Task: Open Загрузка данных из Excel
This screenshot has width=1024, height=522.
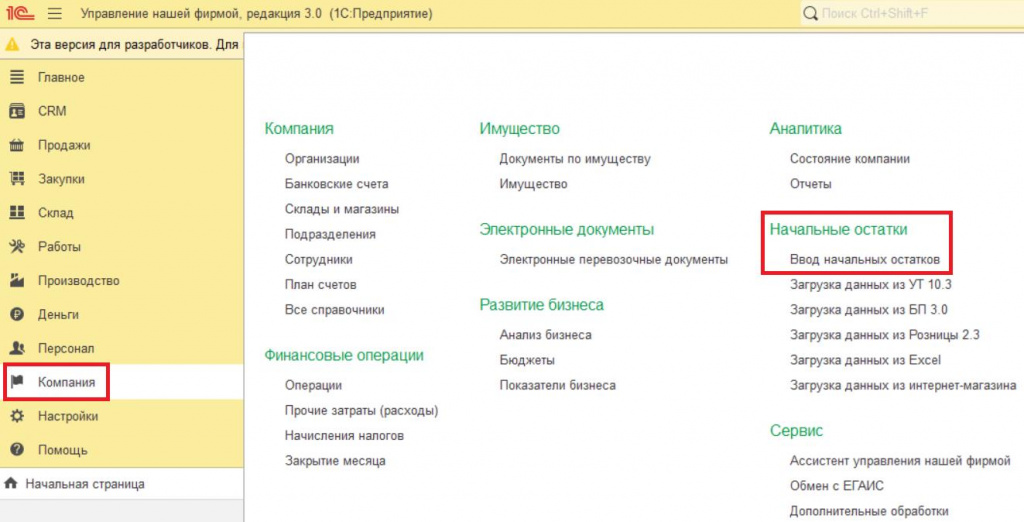Action: coord(865,361)
